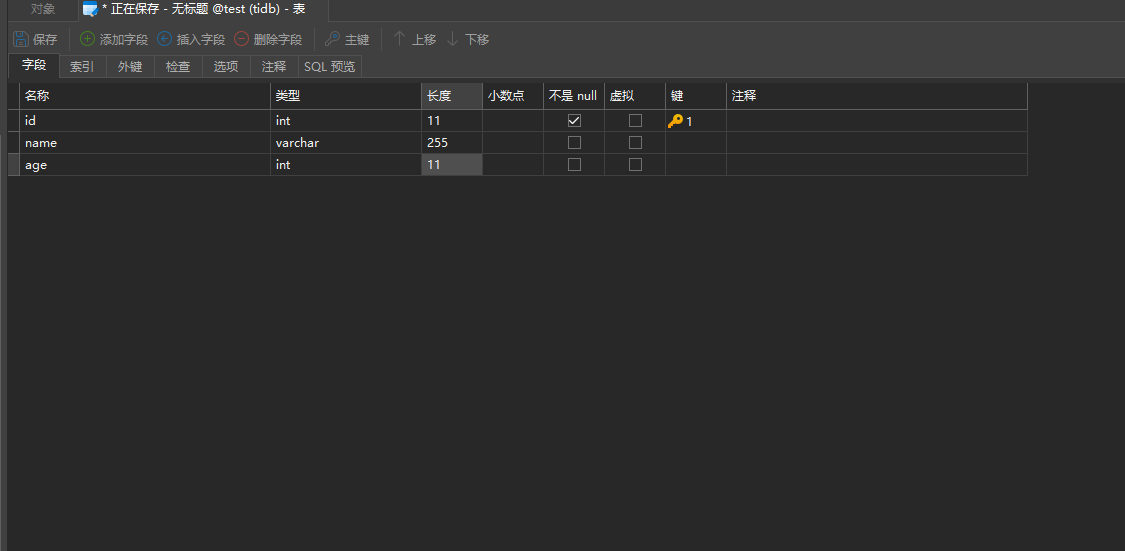Click the Primary Key (主键) label
The image size is (1125, 551).
[357, 39]
